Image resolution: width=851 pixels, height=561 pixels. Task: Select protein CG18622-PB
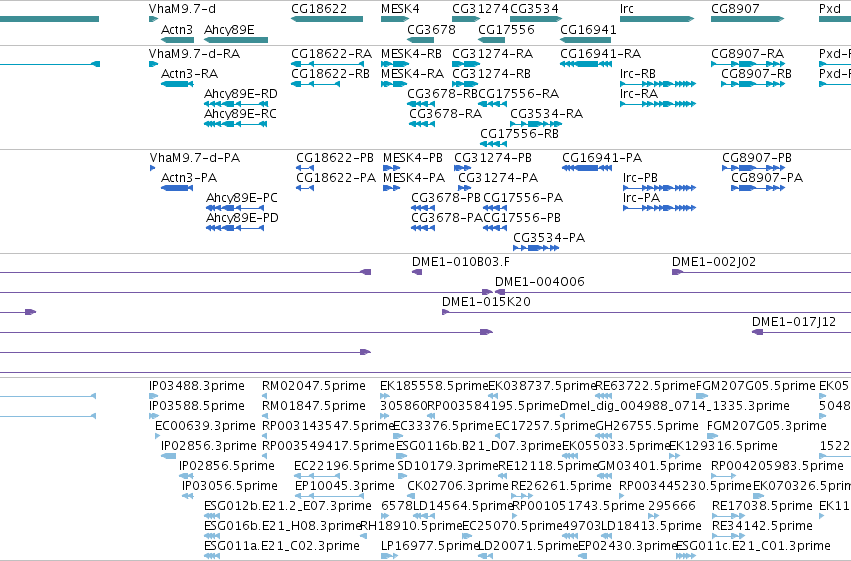click(305, 168)
